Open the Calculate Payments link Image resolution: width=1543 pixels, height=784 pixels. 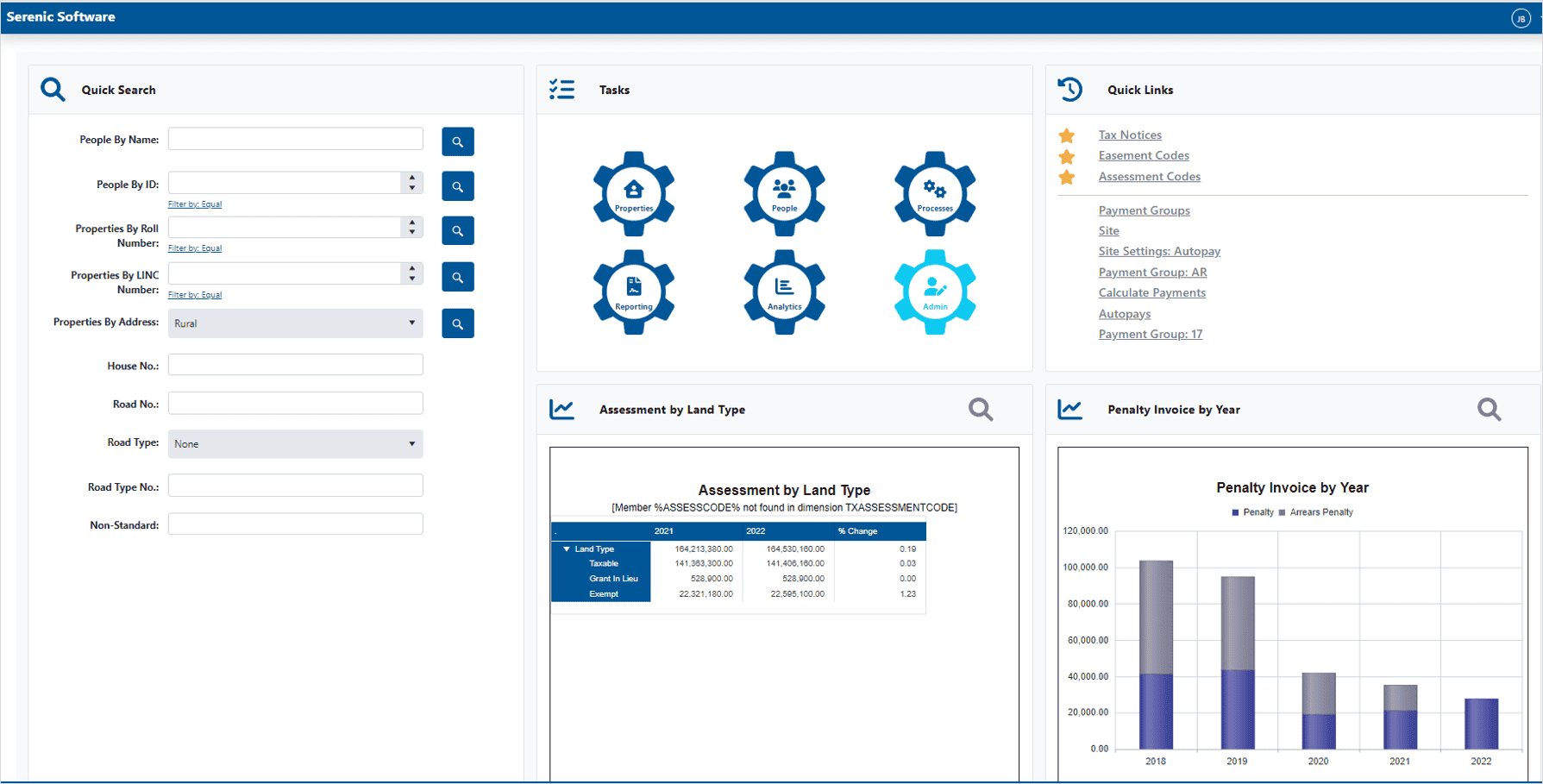click(x=1152, y=292)
